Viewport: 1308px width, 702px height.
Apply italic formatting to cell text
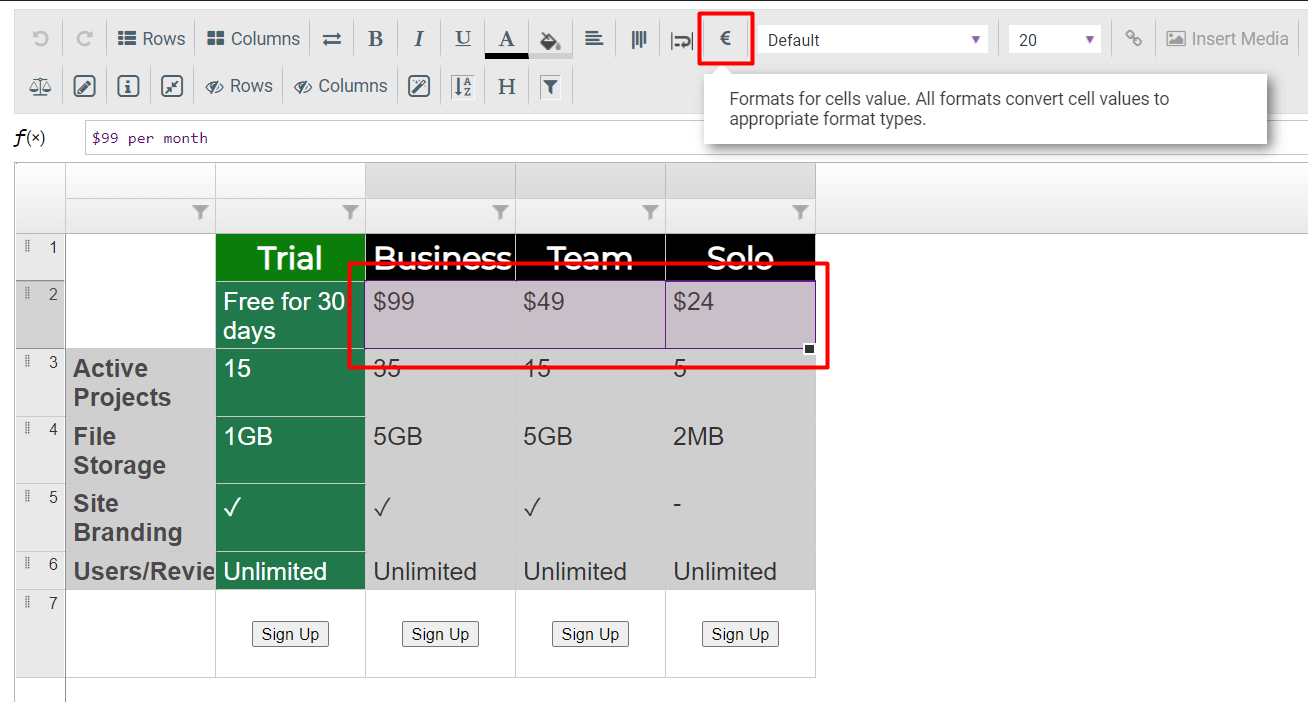419,38
